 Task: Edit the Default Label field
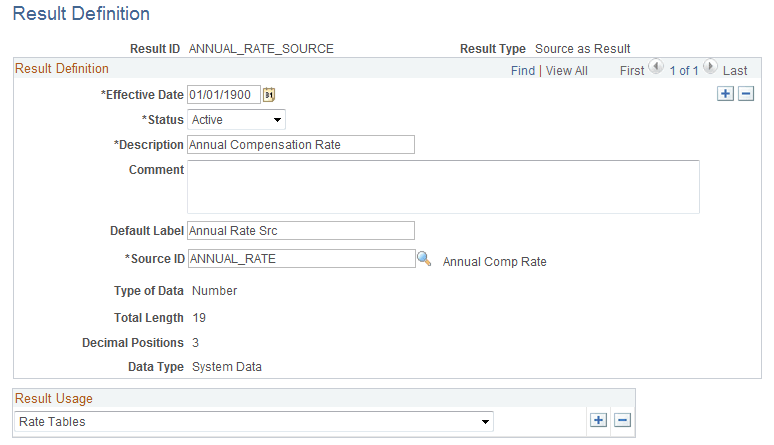301,231
